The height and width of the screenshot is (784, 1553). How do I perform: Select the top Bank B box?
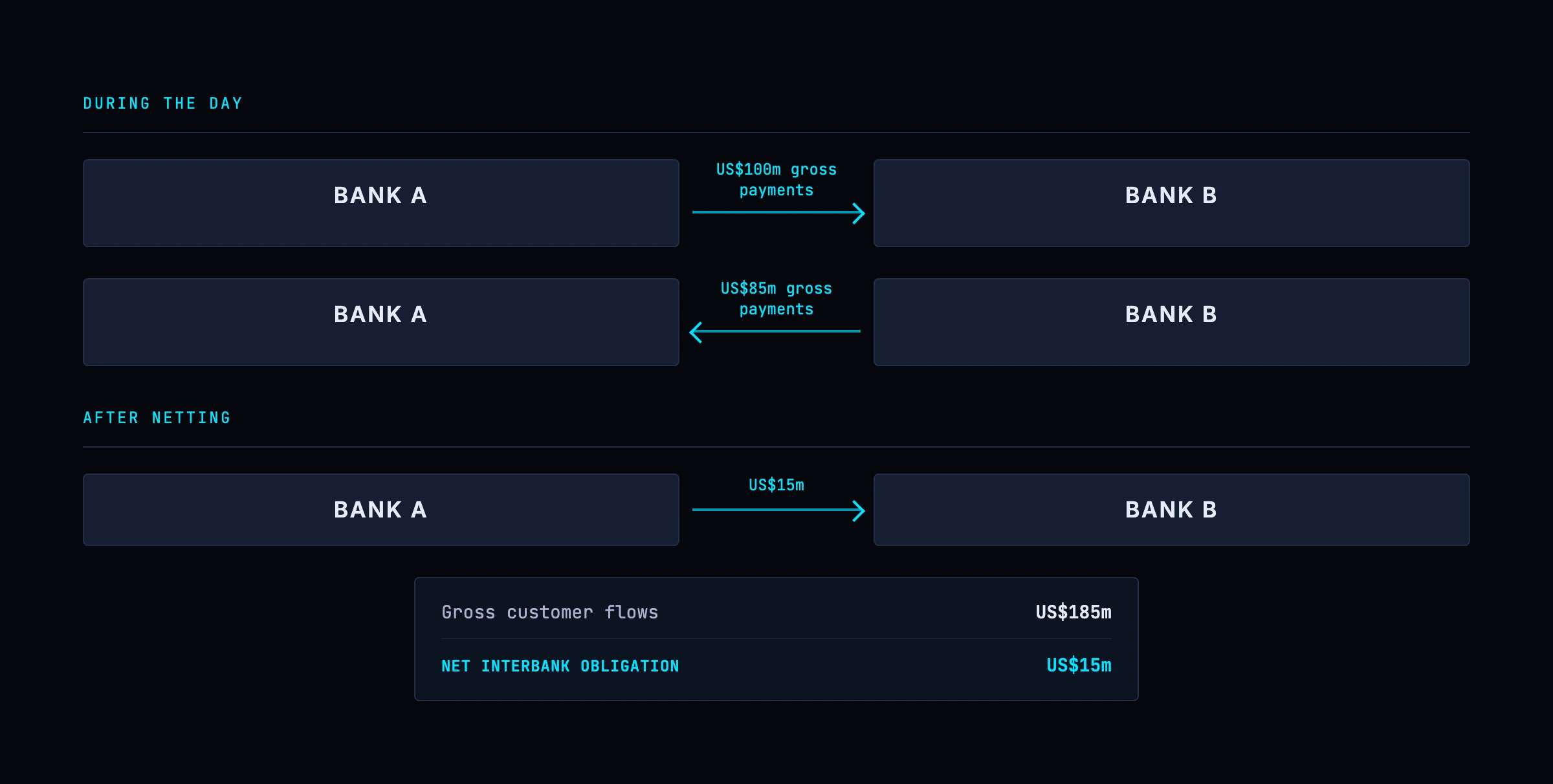[x=1172, y=203]
